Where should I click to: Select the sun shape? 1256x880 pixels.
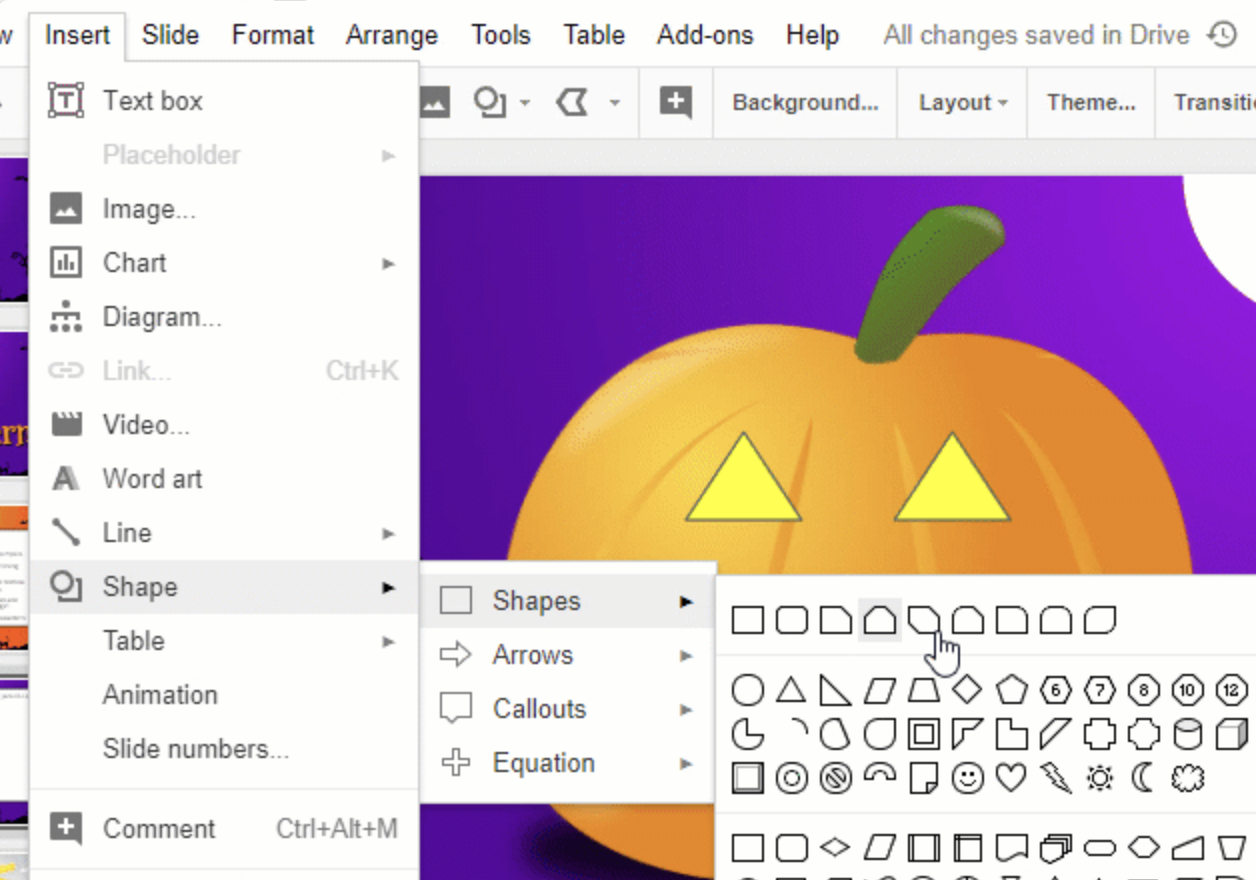pos(1100,778)
